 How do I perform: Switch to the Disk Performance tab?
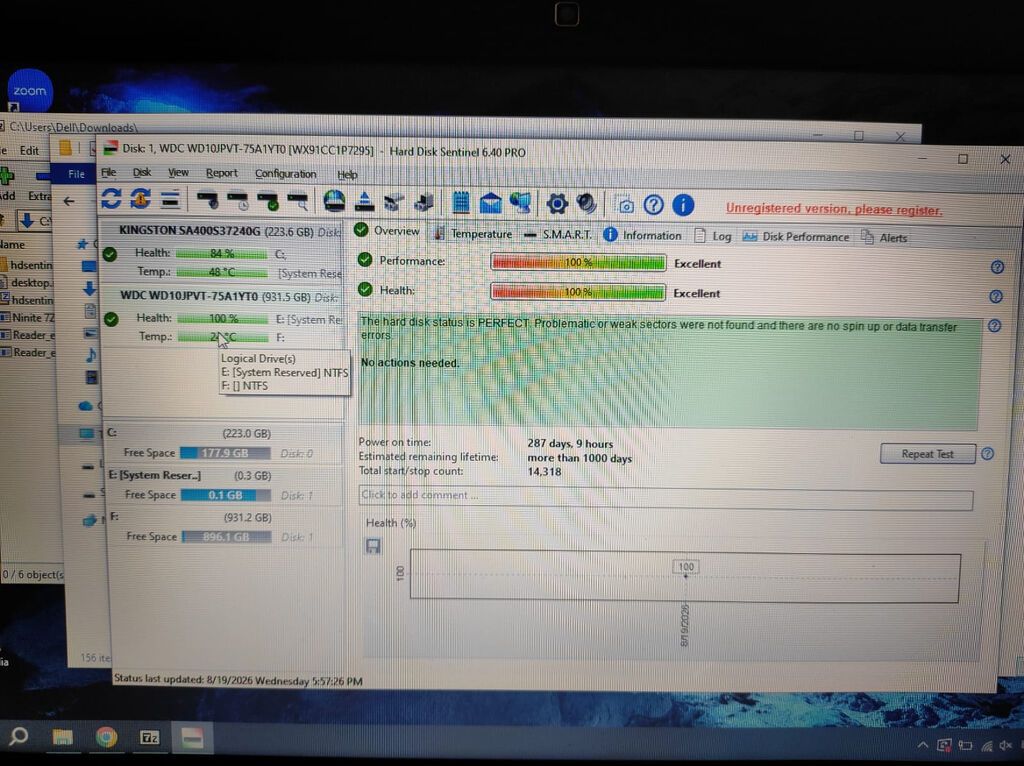tap(795, 236)
